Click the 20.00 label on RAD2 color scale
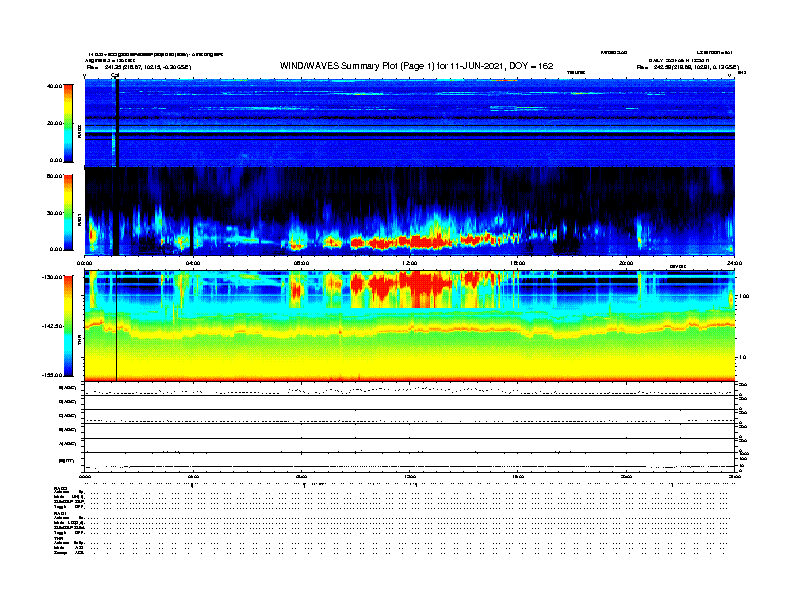 54,123
